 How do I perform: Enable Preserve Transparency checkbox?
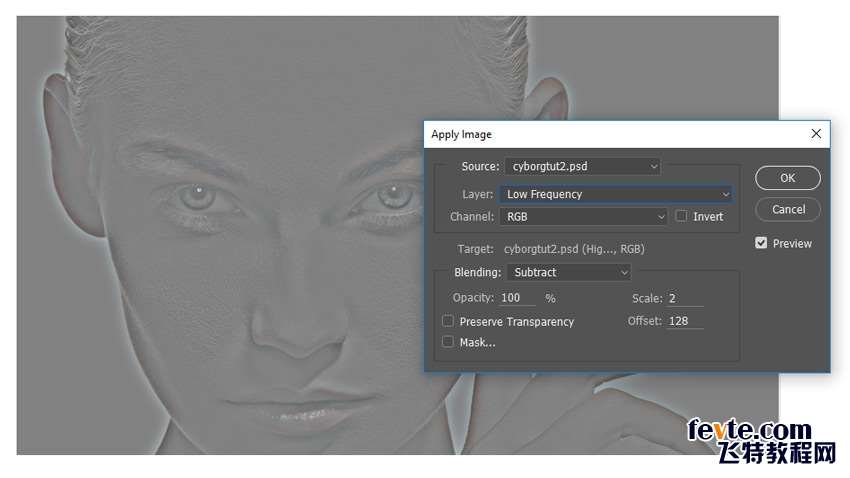tap(448, 321)
